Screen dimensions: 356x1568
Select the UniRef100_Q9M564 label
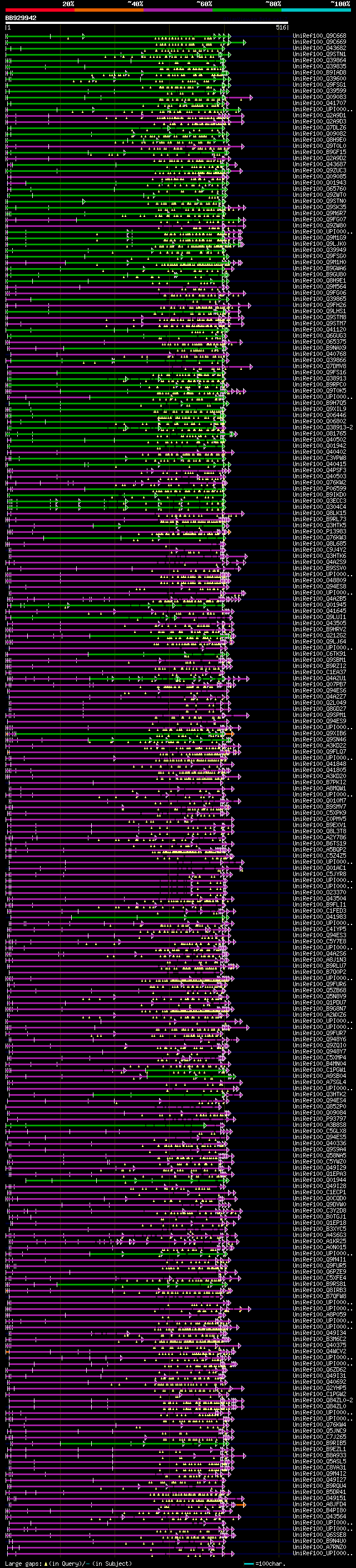coord(319,286)
